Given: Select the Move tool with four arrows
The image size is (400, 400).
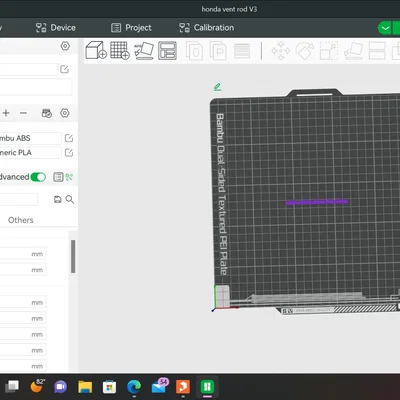Looking at the screenshot, I should (x=281, y=51).
